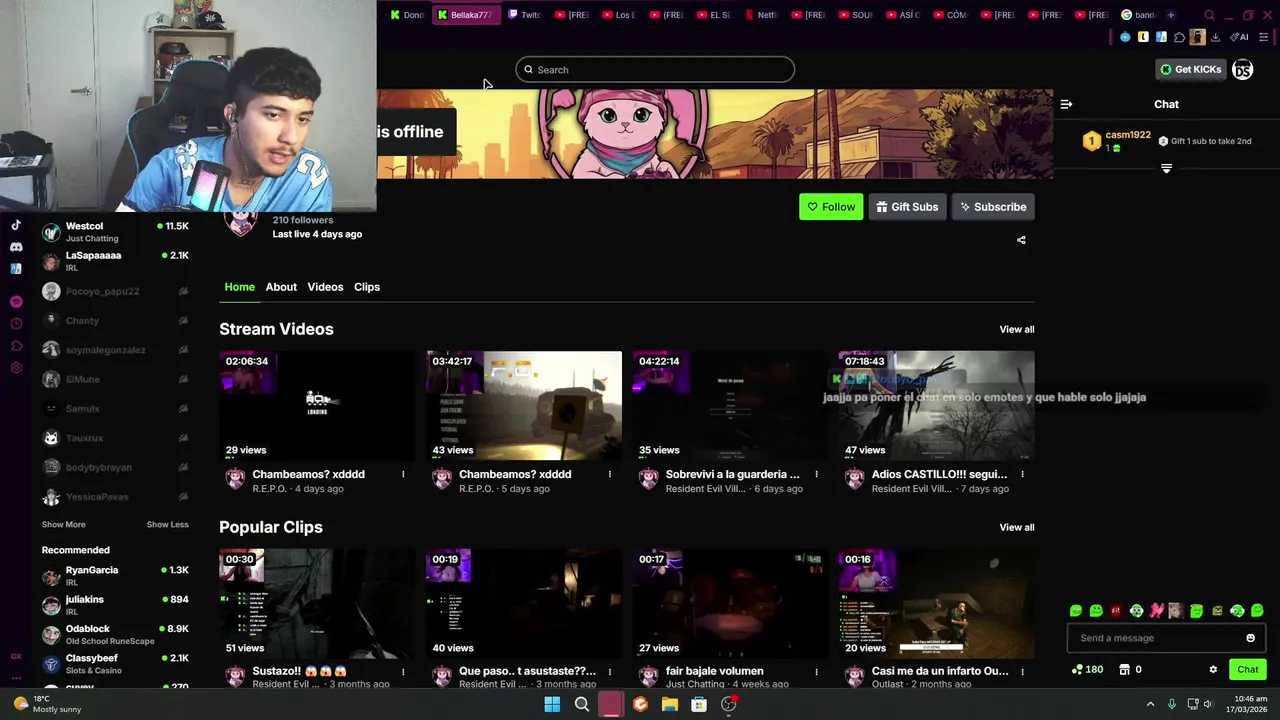This screenshot has height=720, width=1280.
Task: Open the browser history clock icon
Action: tap(16, 323)
